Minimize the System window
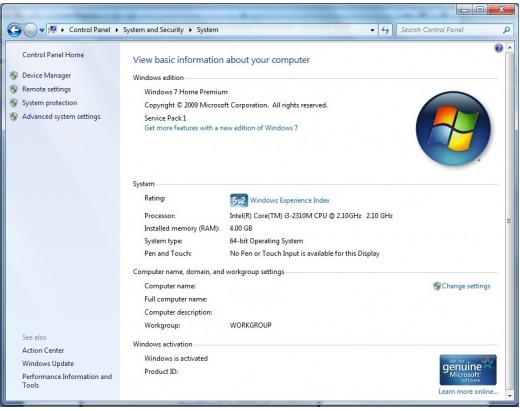 pos(464,10)
